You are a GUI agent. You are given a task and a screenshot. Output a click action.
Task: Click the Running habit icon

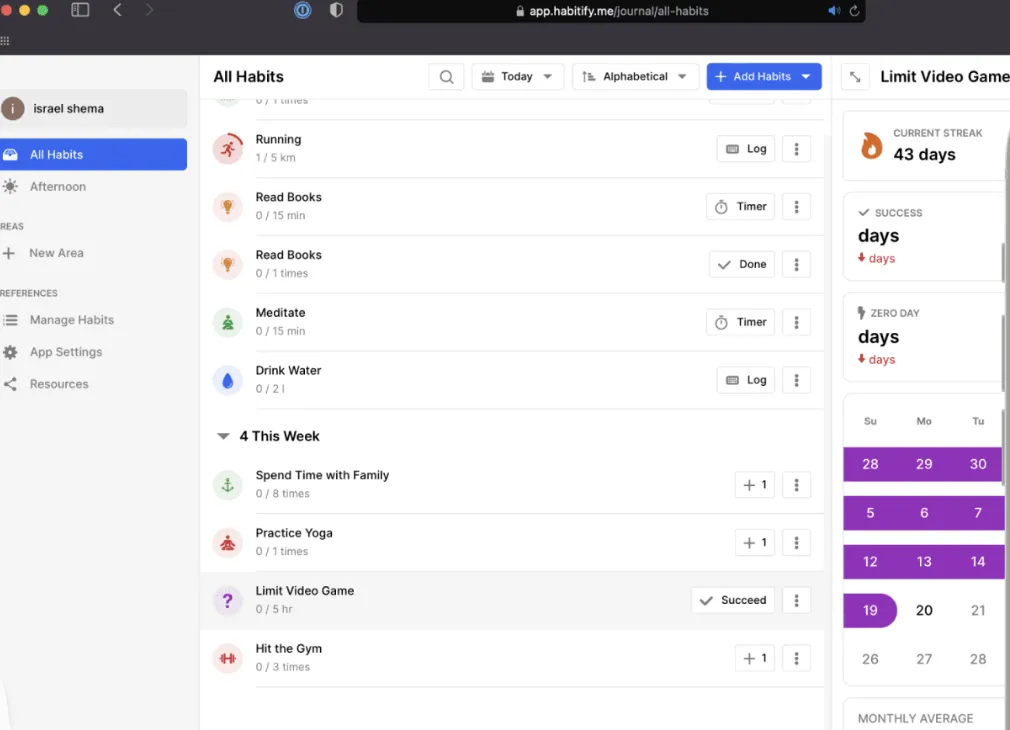[228, 149]
